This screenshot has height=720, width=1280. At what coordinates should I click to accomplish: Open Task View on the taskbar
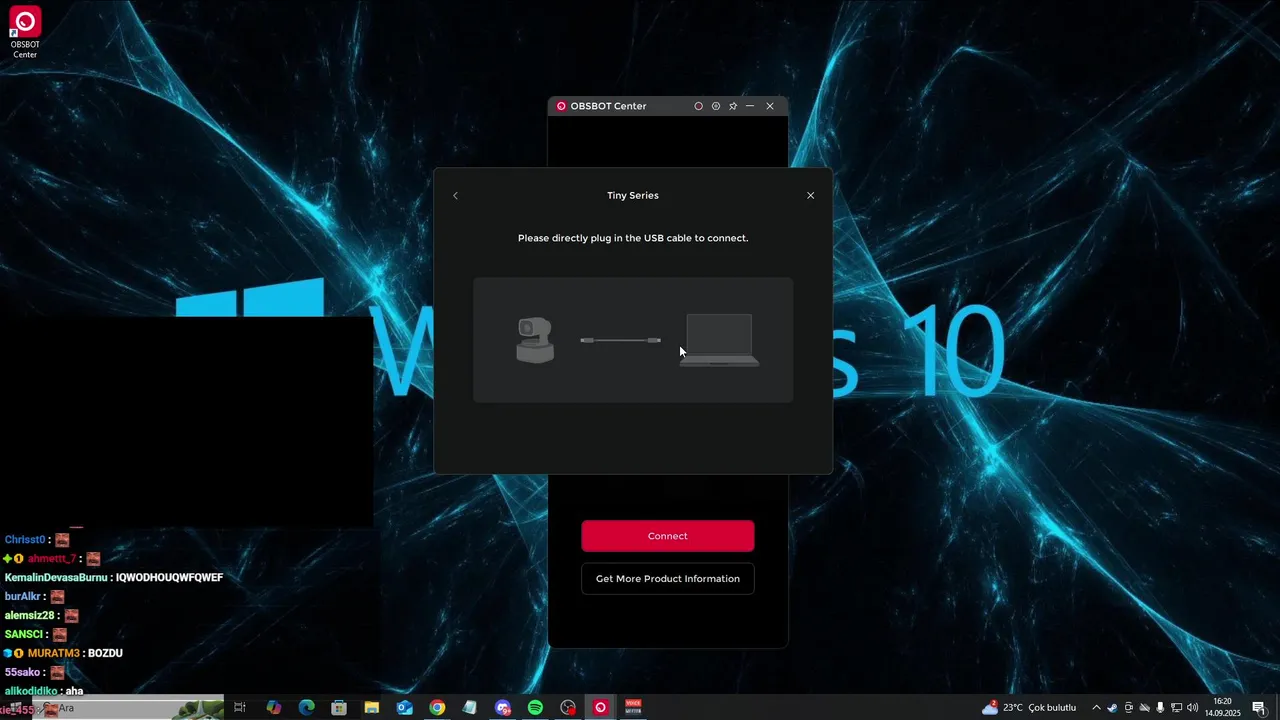240,708
